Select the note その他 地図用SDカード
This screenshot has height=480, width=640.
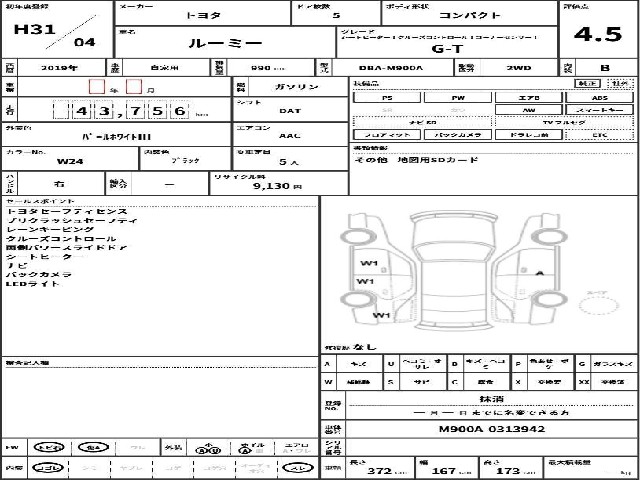coord(416,160)
